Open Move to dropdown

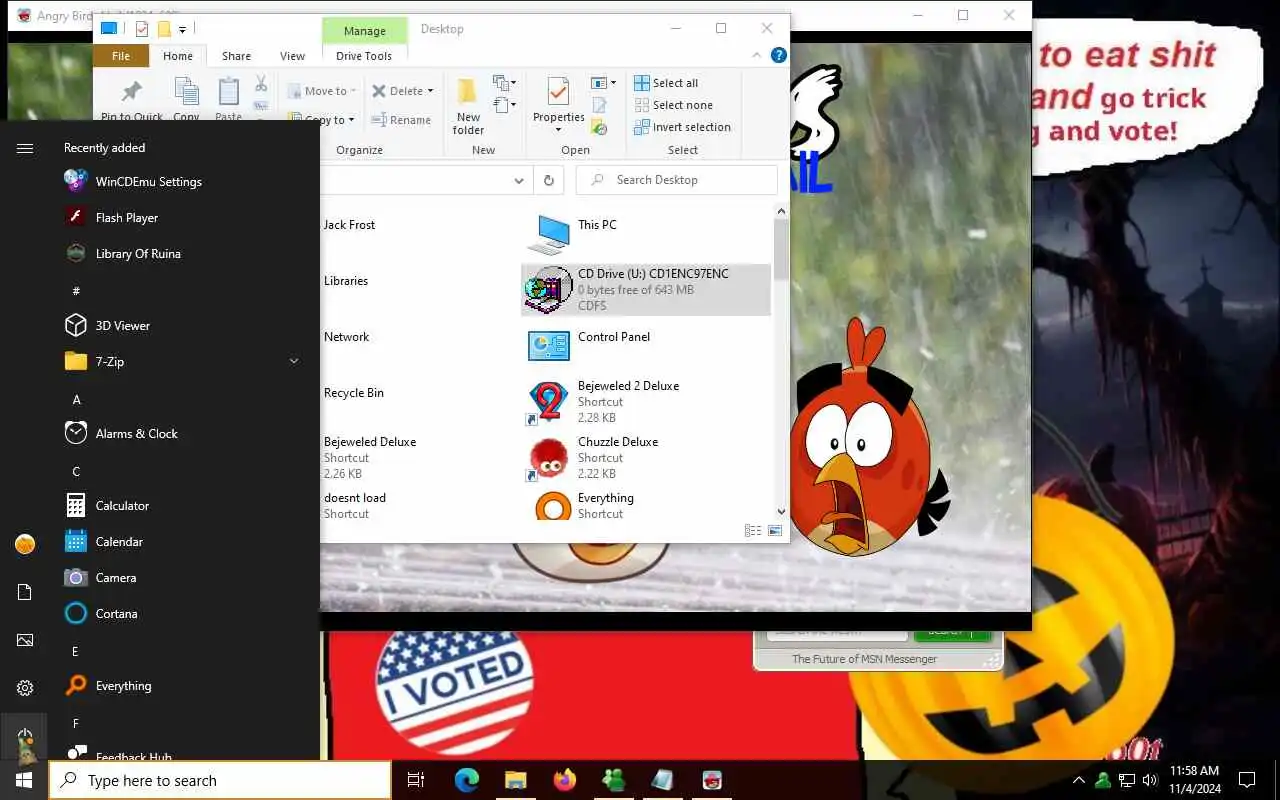point(323,91)
